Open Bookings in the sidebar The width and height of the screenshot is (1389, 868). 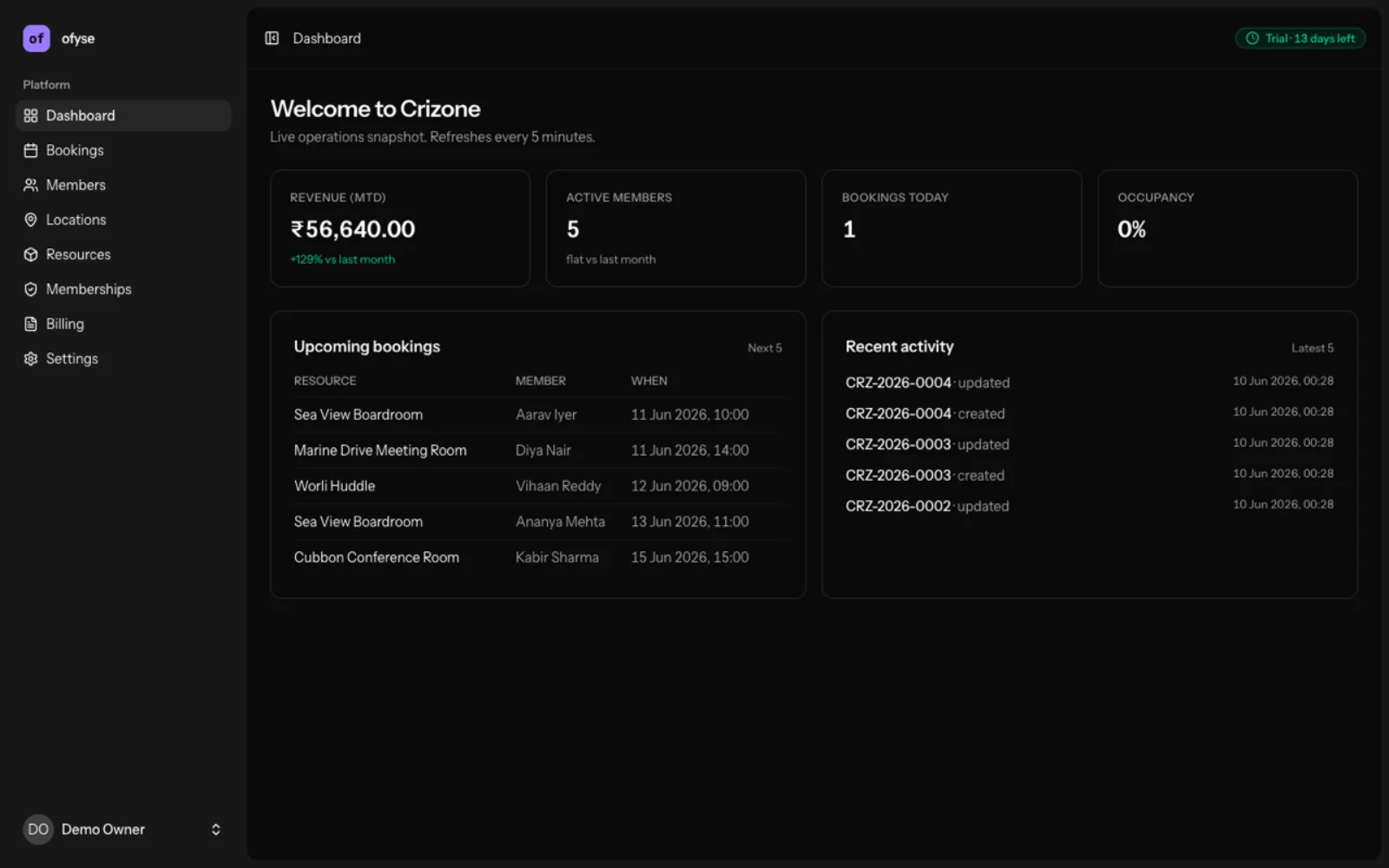click(123, 150)
